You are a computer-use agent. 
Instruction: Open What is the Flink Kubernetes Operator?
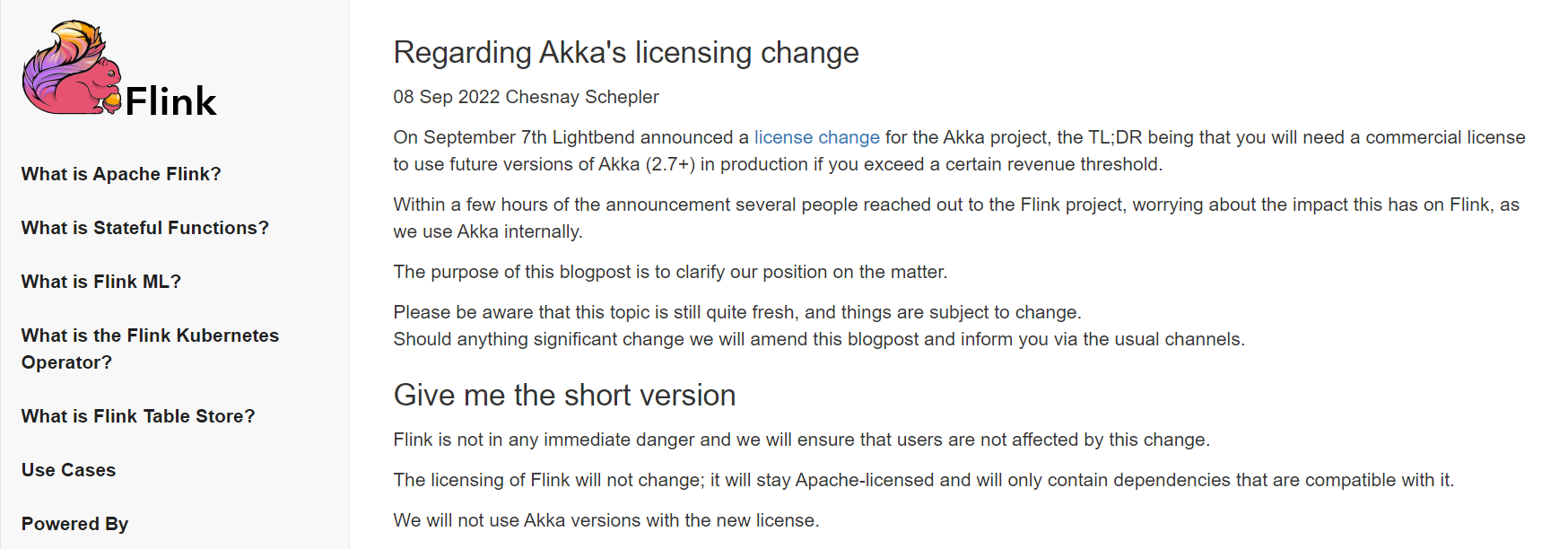coord(150,349)
